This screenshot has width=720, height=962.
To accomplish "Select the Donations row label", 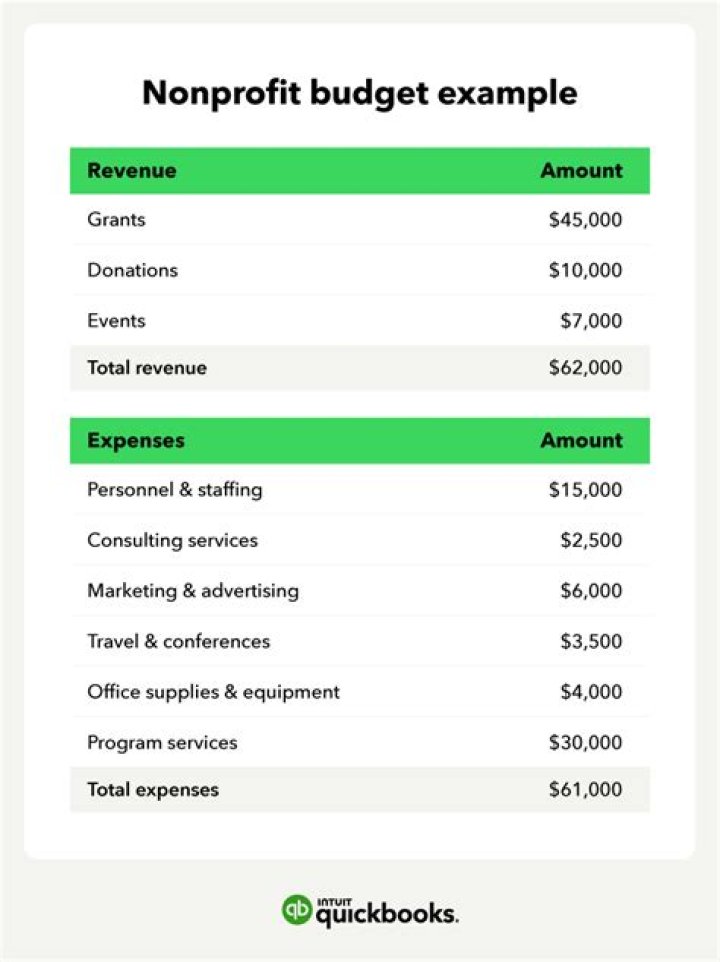I will tap(132, 270).
